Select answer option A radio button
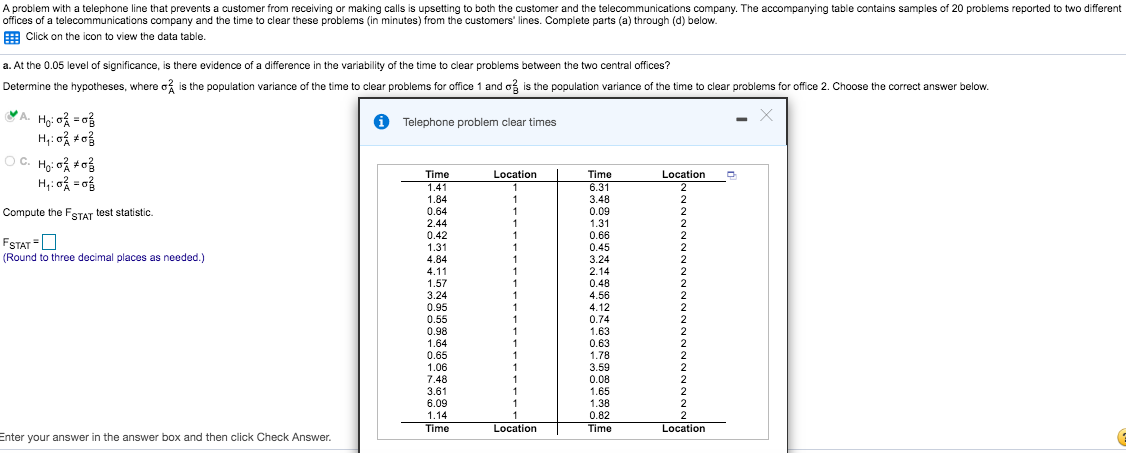The image size is (1126, 453). pyautogui.click(x=11, y=117)
